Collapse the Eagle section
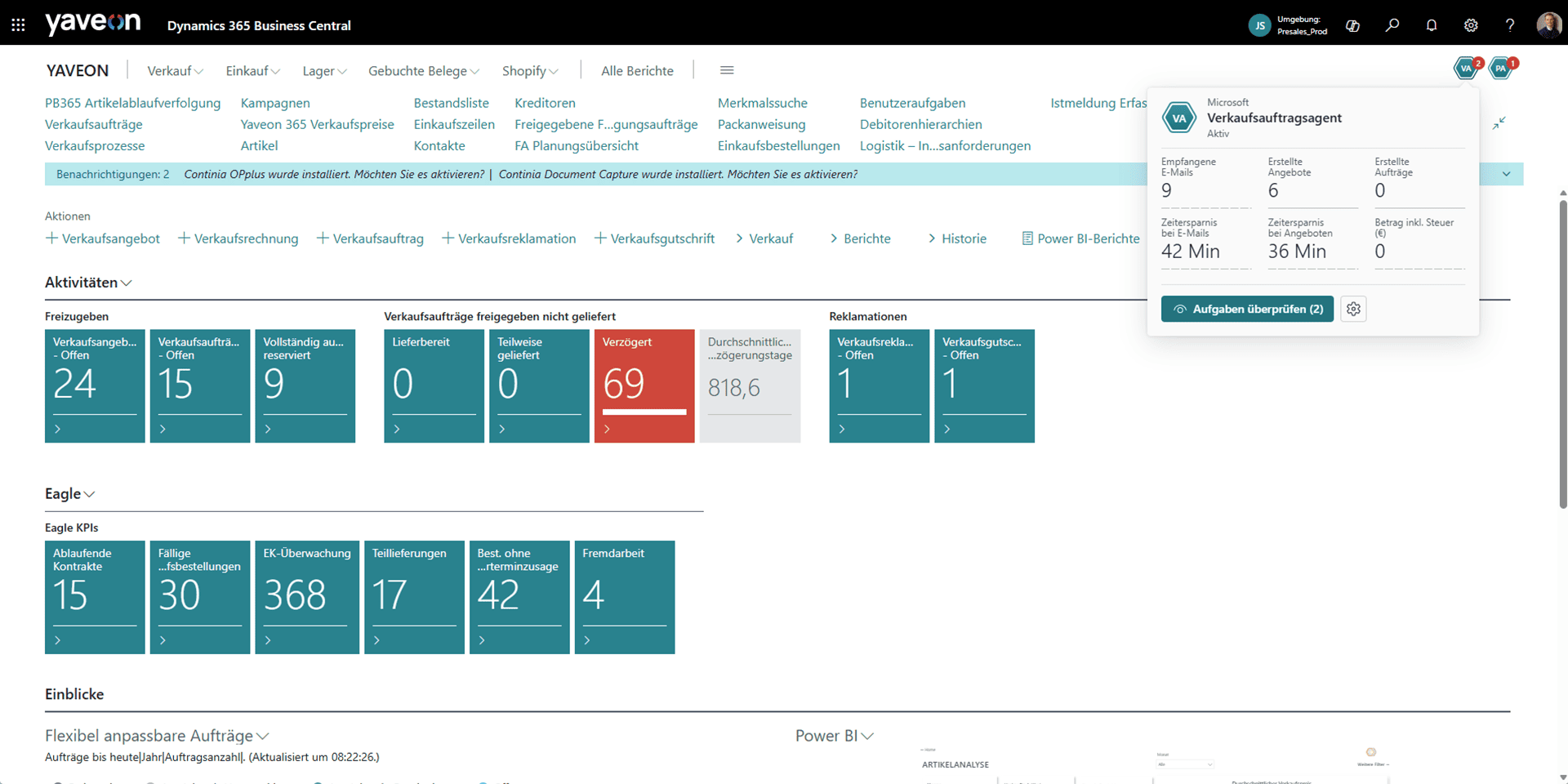The width and height of the screenshot is (1568, 784). pos(70,494)
